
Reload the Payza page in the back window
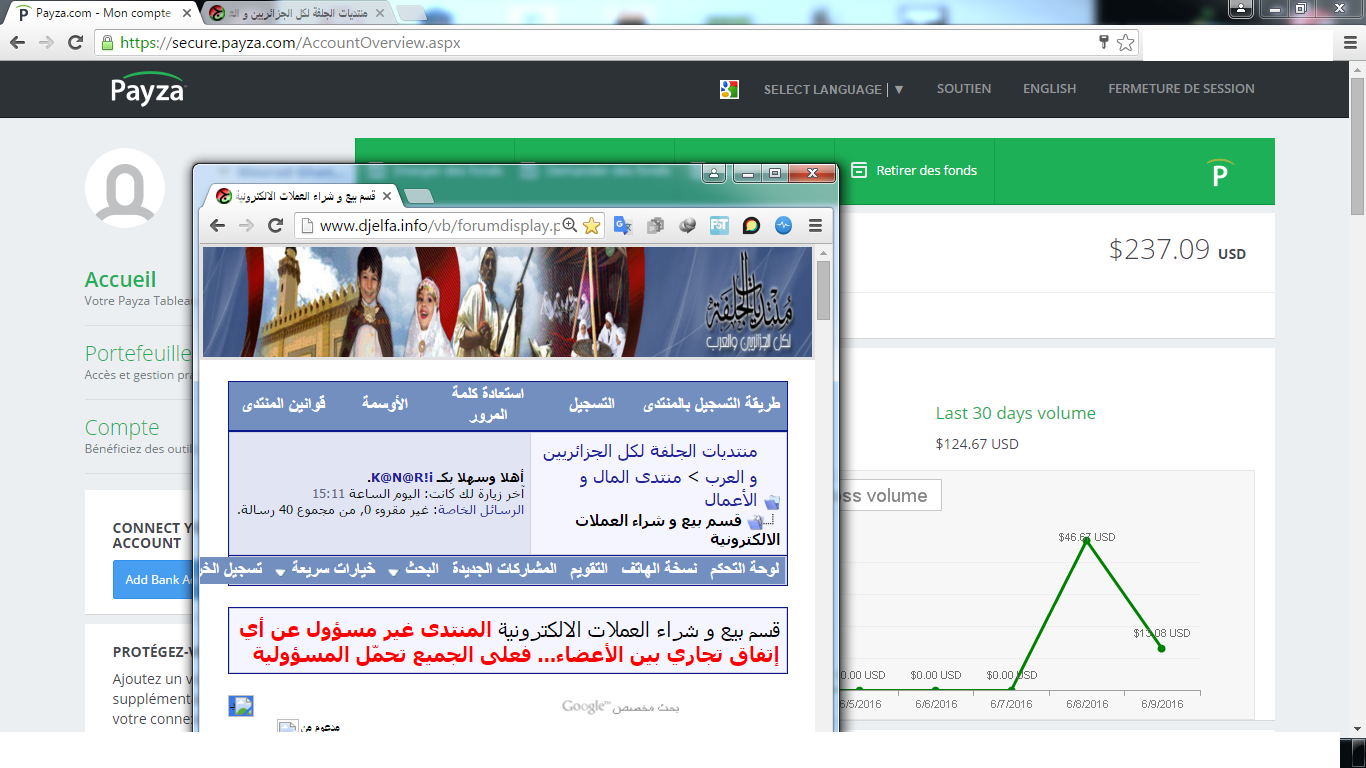point(75,43)
